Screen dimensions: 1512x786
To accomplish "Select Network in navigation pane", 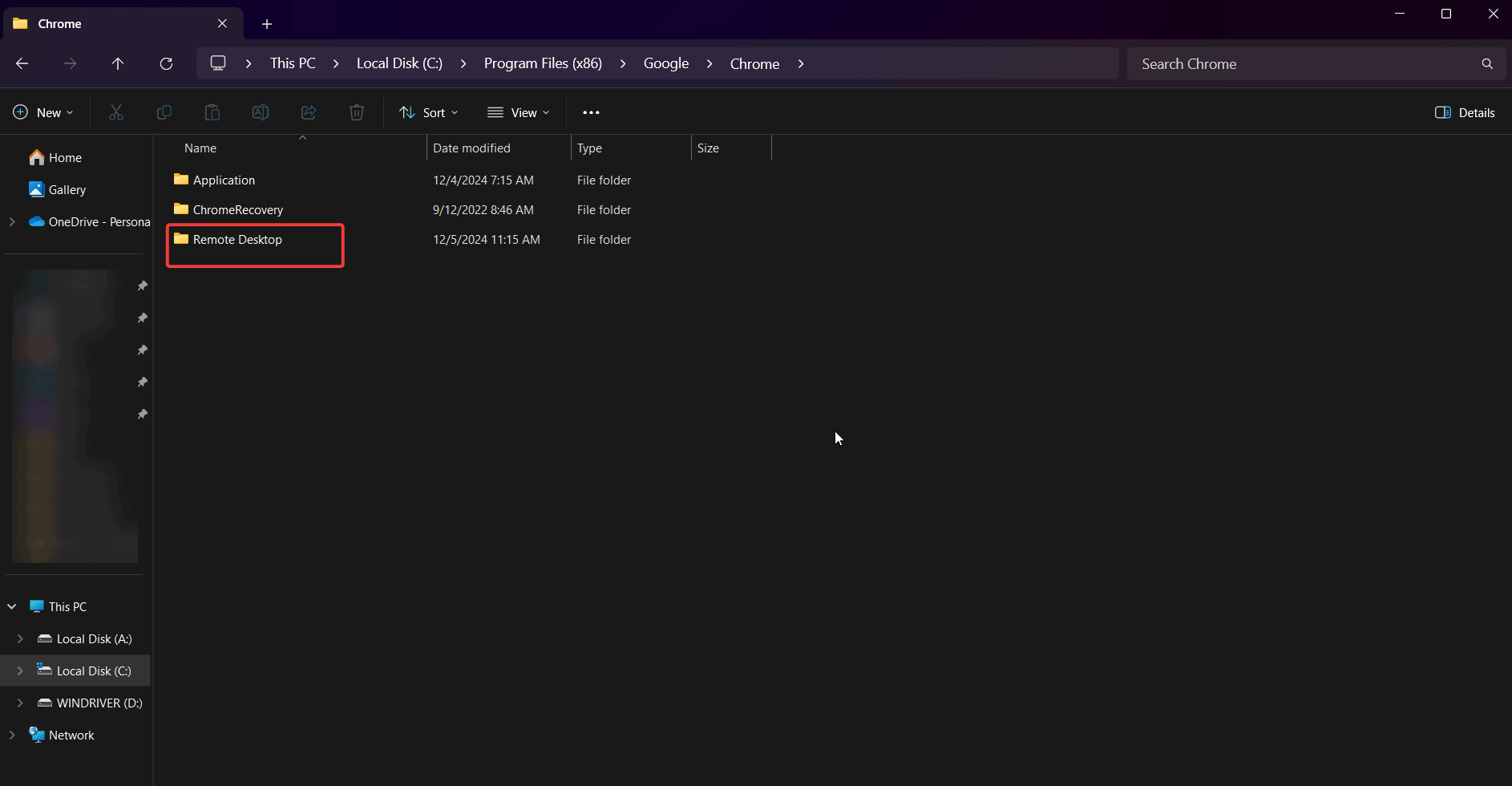I will click(x=62, y=735).
